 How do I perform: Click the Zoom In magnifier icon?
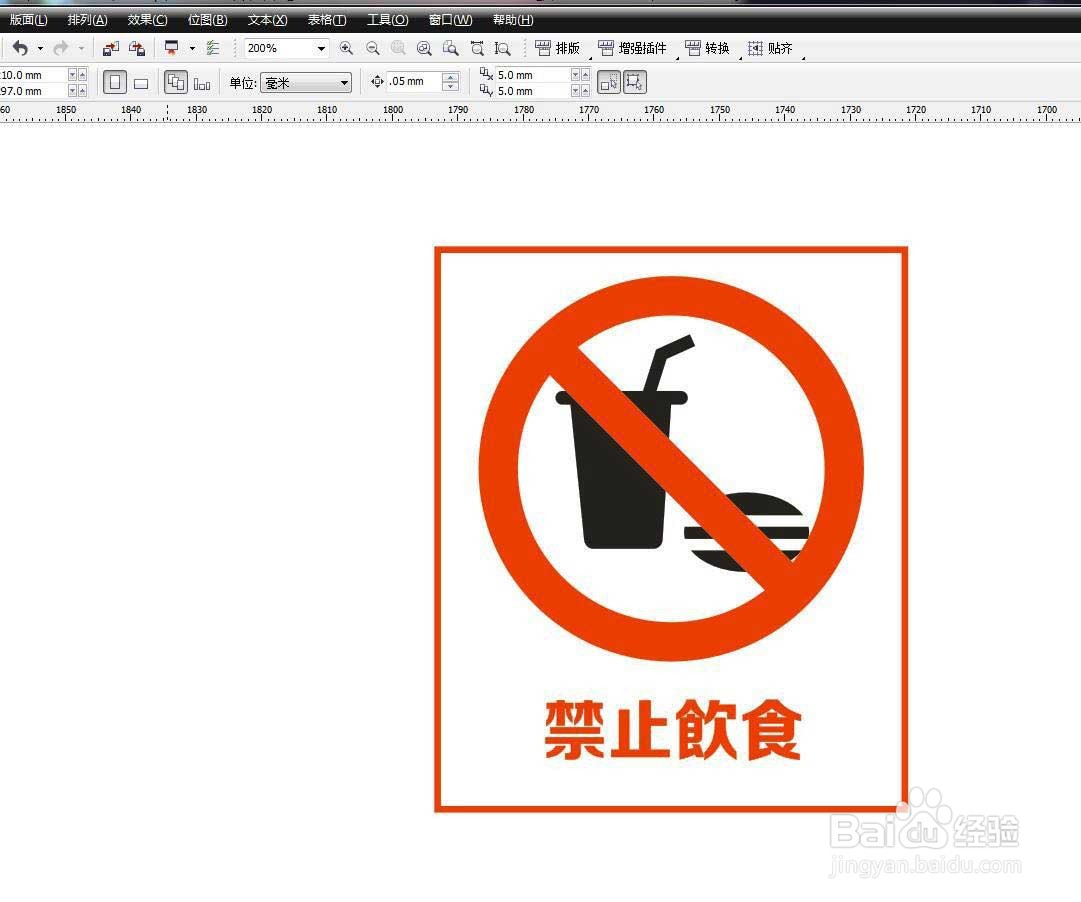coord(346,48)
